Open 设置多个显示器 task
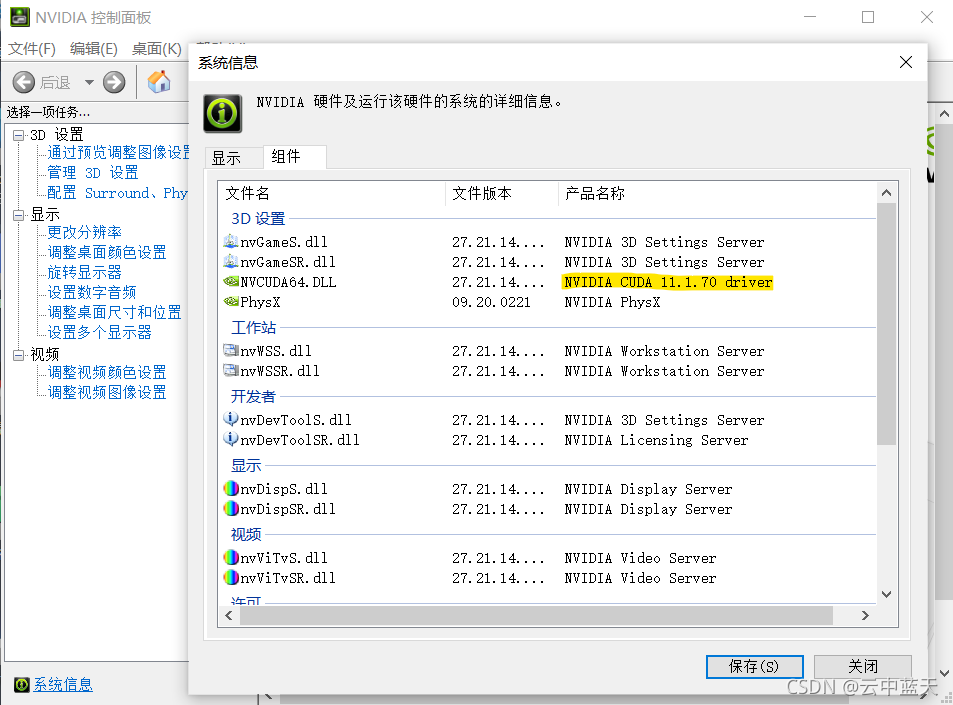This screenshot has height=705, width=953. 100,332
